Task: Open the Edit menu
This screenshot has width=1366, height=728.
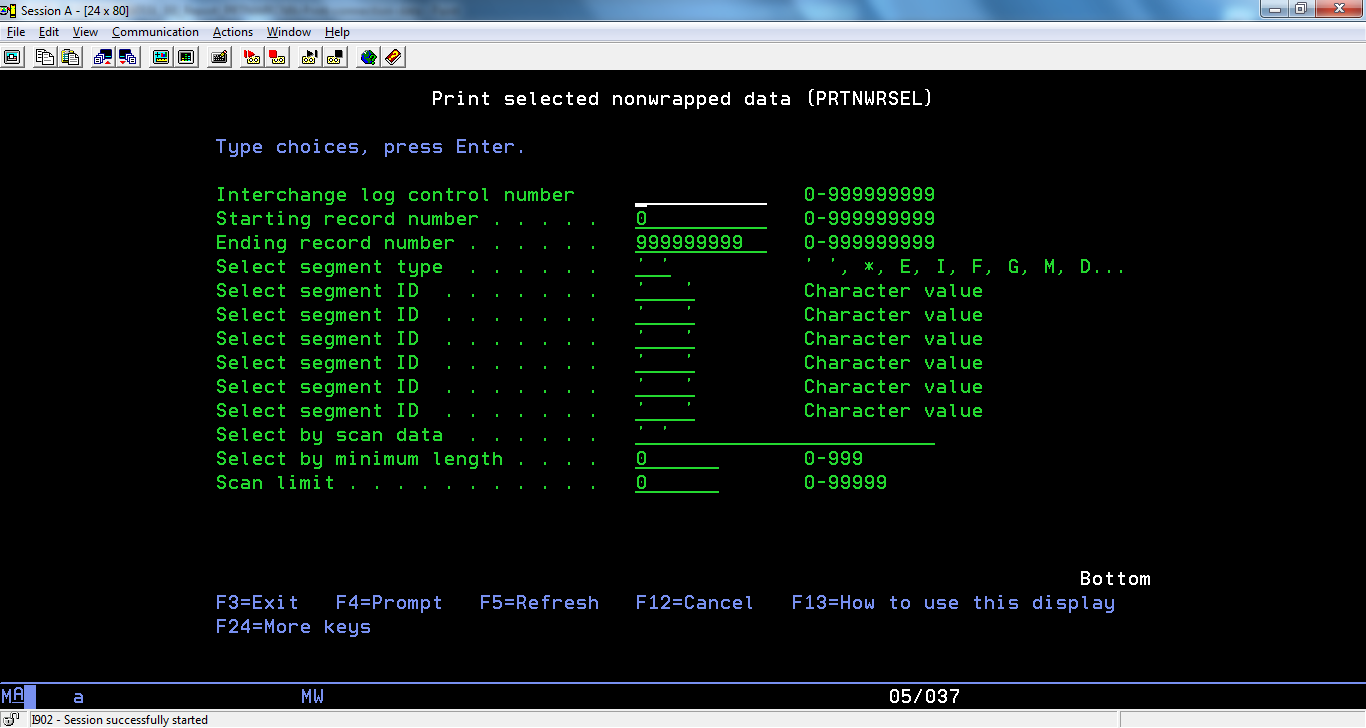Action: pos(49,32)
